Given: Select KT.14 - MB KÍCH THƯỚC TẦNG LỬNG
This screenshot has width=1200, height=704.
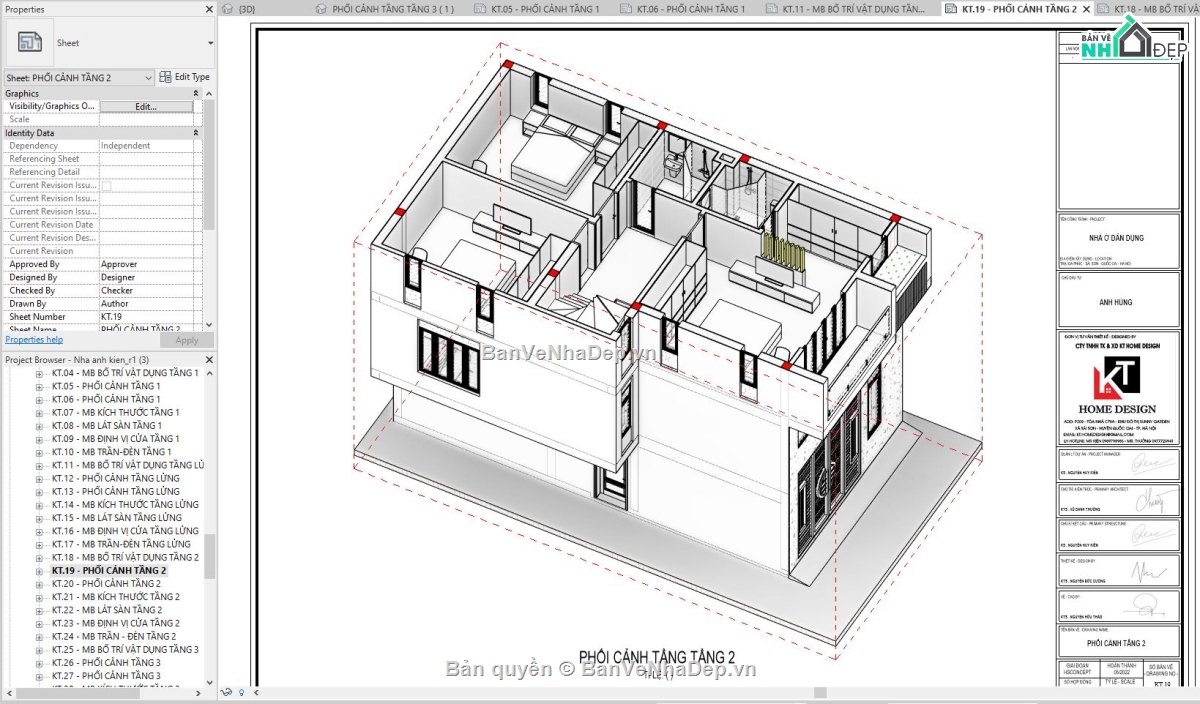Looking at the screenshot, I should 125,505.
